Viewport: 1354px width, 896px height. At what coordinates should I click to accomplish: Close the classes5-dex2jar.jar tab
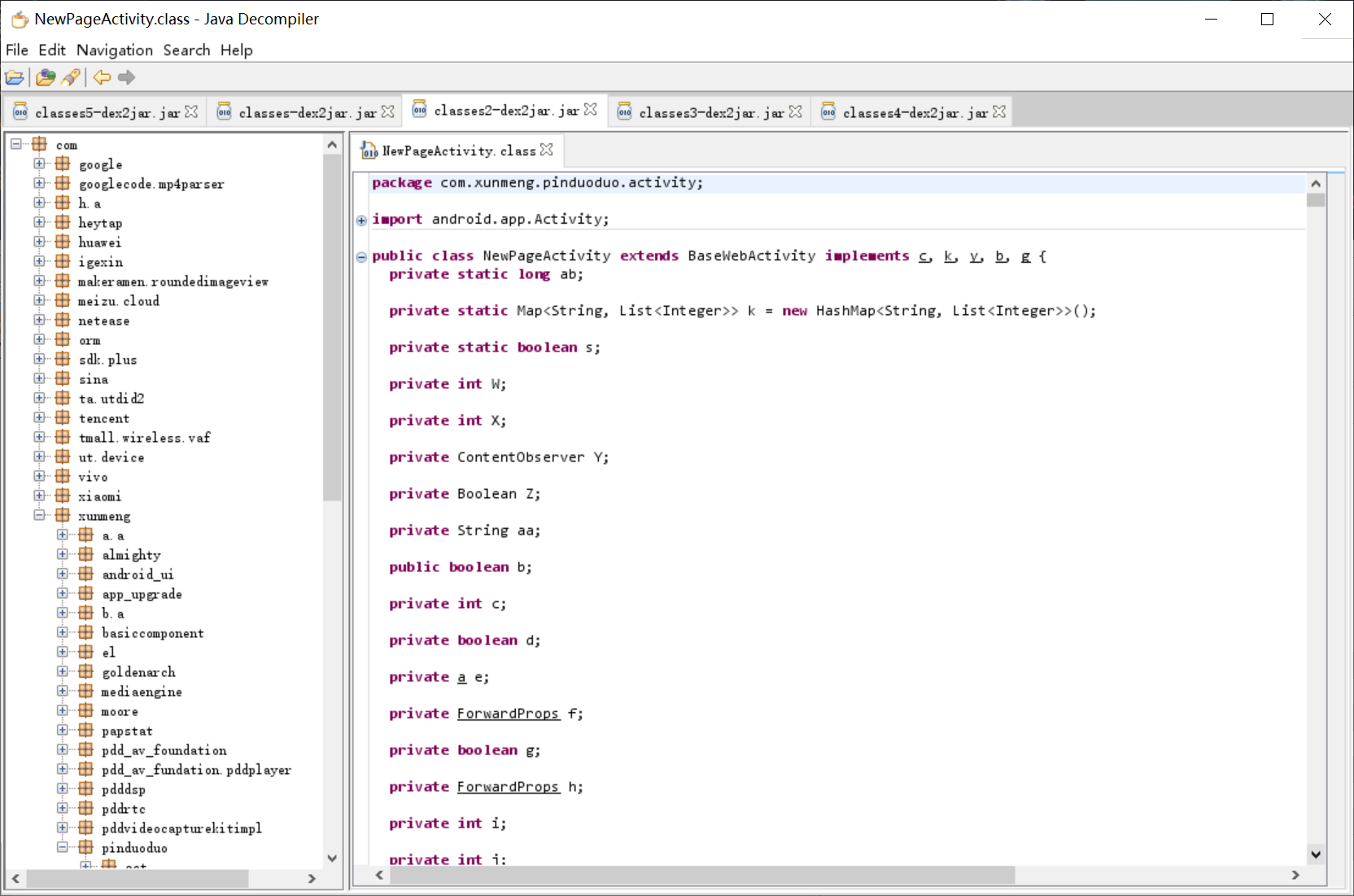(x=191, y=111)
